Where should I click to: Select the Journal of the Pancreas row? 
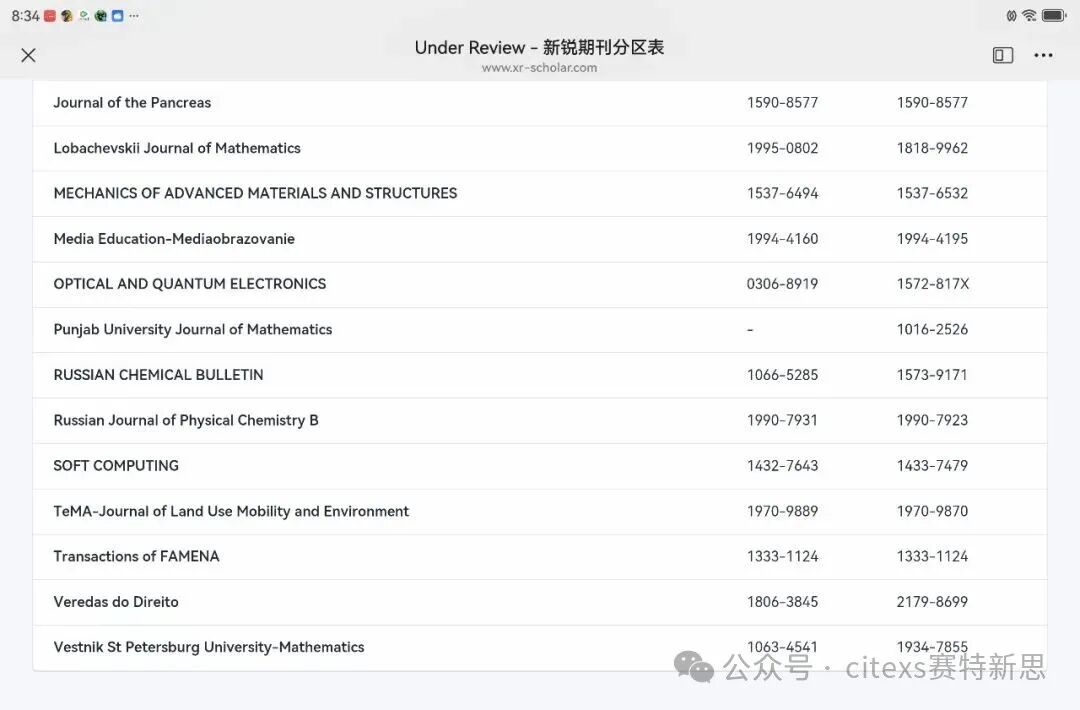pos(132,103)
